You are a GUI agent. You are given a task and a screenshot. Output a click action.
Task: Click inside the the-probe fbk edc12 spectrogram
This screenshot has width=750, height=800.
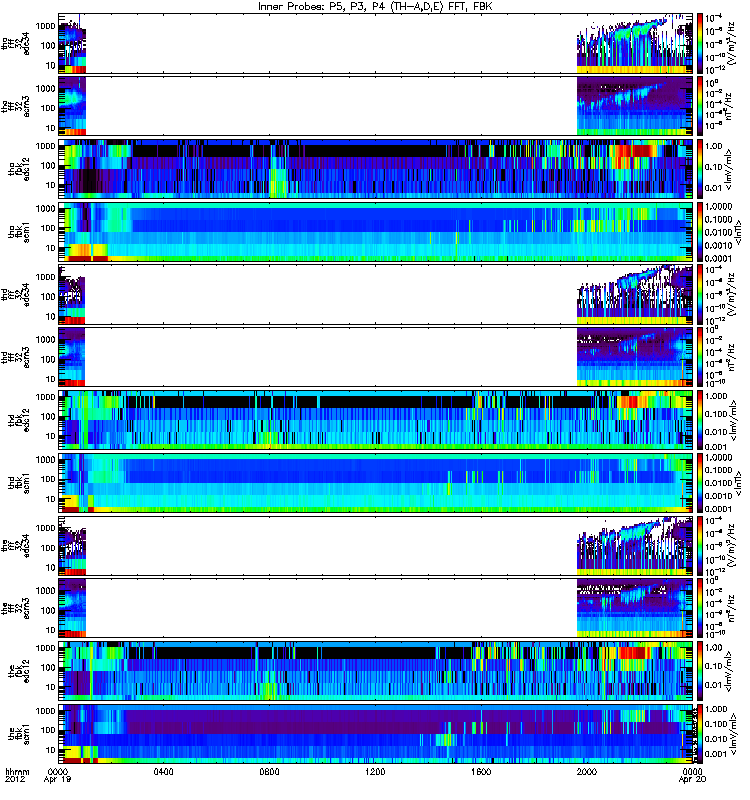coord(376,672)
